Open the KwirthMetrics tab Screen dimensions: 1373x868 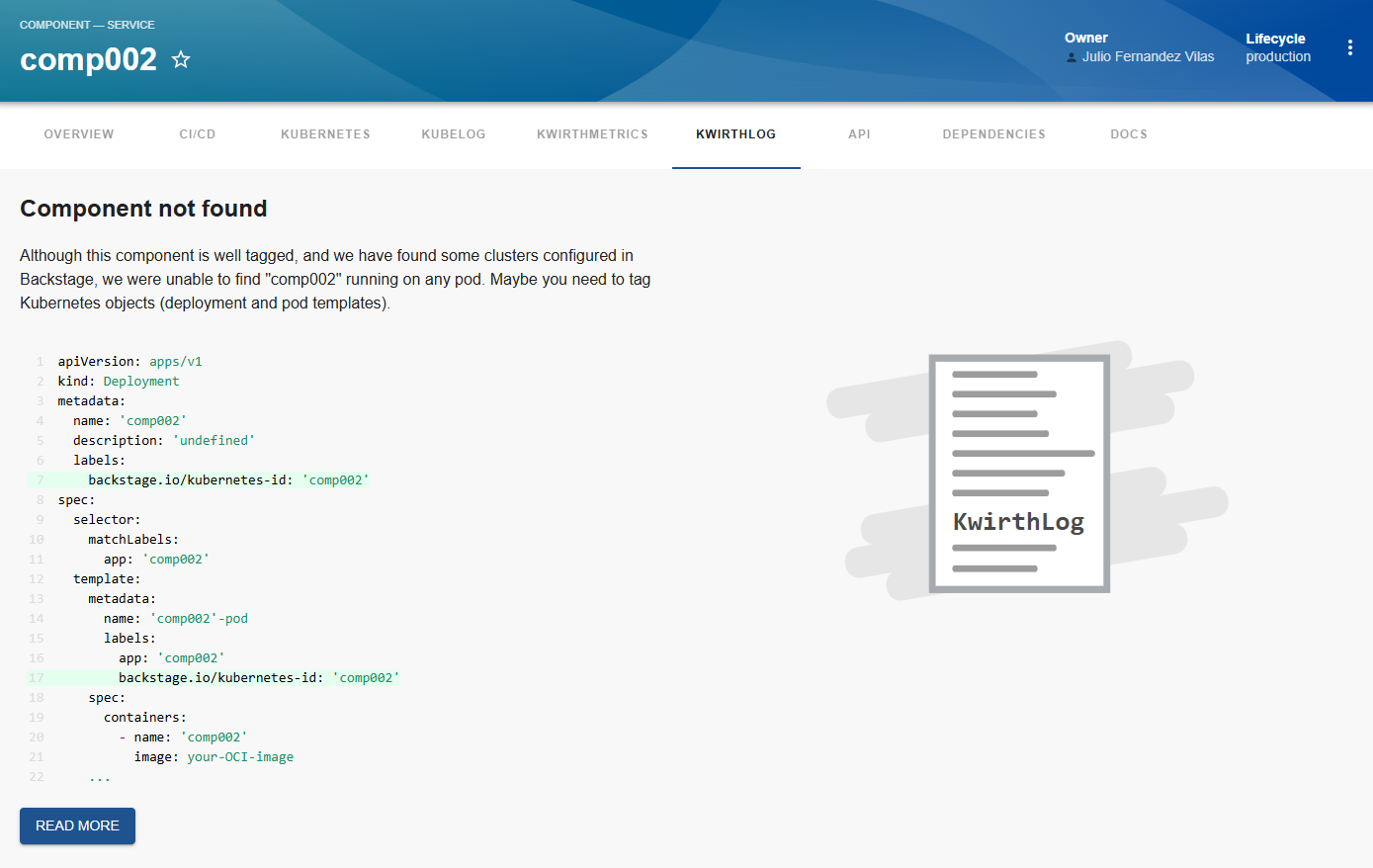(592, 134)
